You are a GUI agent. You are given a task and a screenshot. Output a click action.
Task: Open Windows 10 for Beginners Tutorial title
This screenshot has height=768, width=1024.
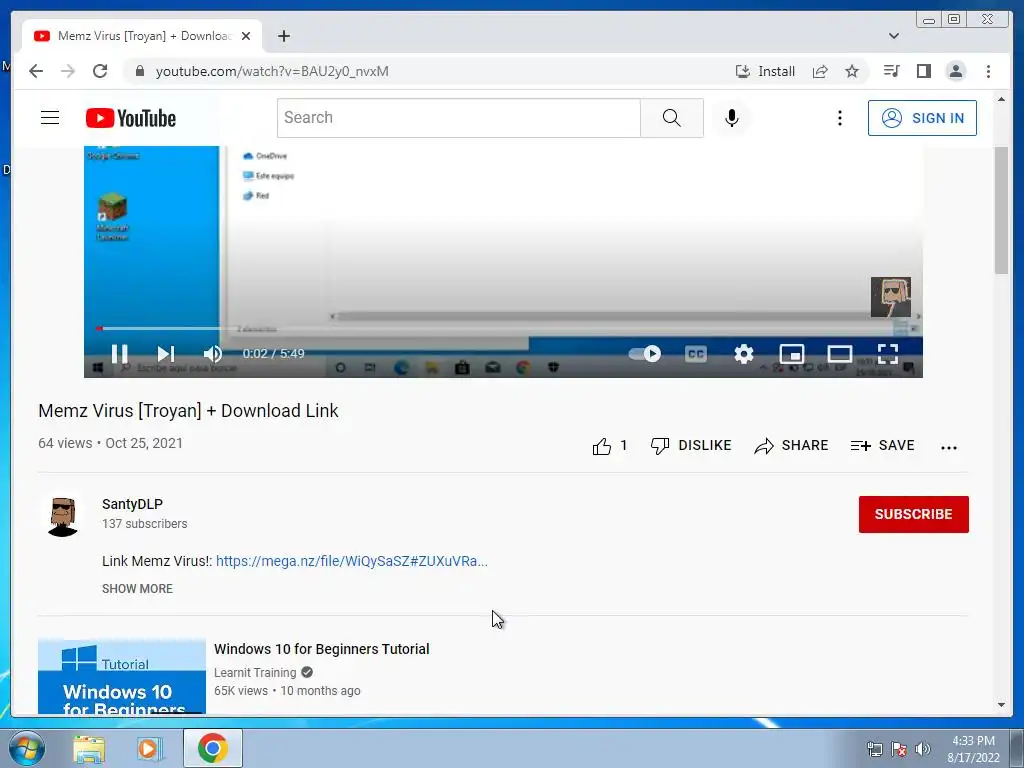(321, 649)
